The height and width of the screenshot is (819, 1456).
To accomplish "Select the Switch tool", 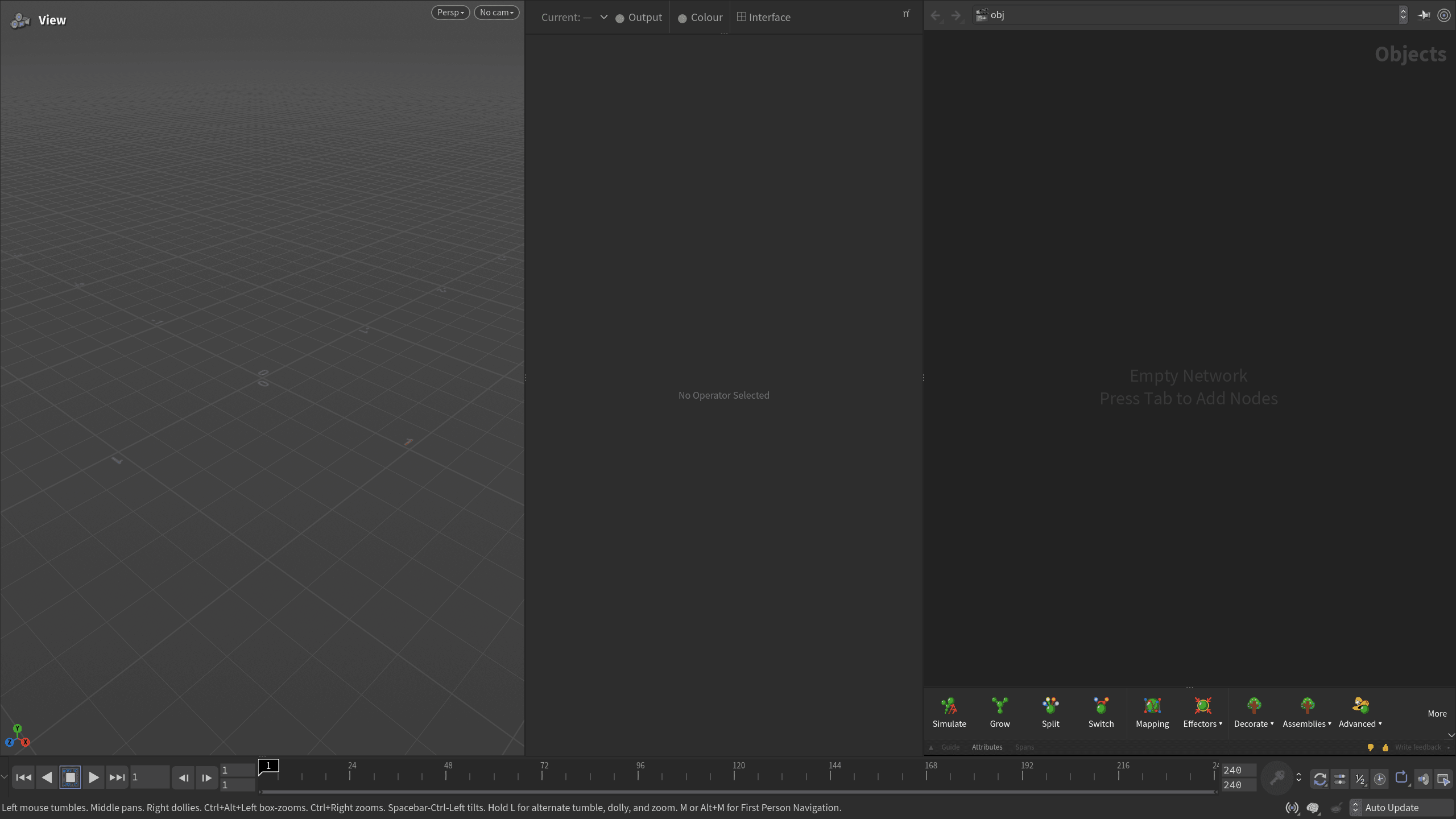I will [x=1101, y=713].
